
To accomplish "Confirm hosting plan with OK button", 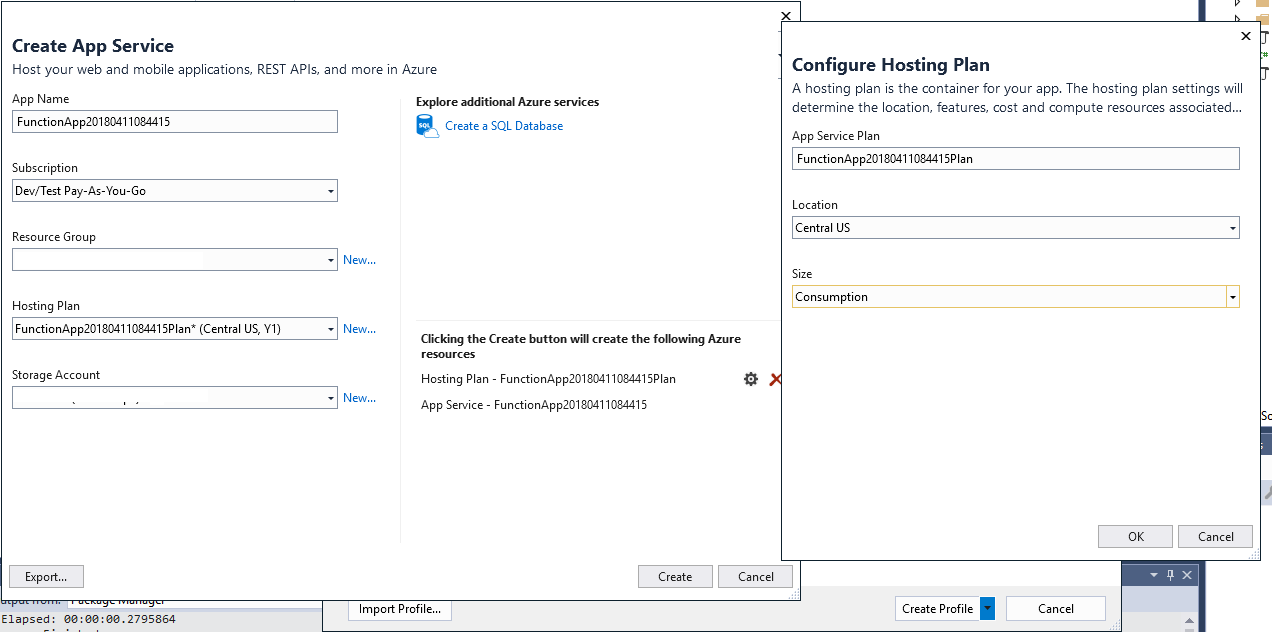I will (1135, 536).
